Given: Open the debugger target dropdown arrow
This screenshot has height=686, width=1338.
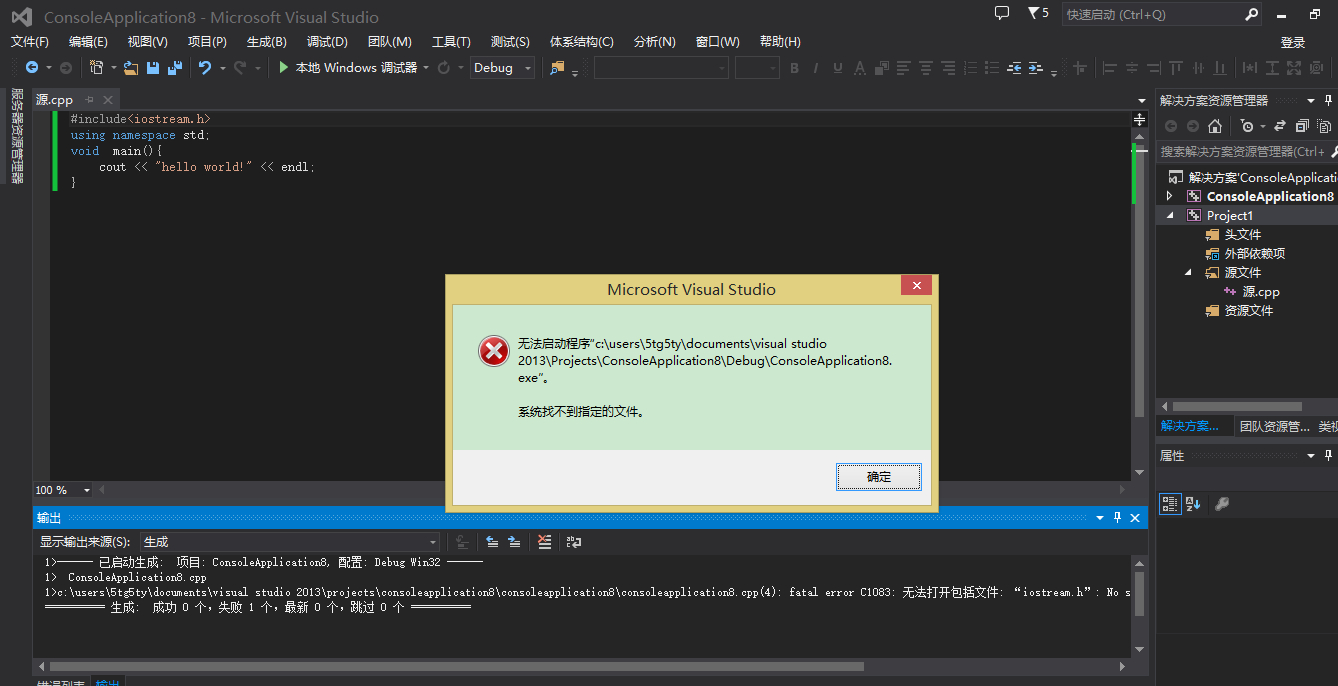Looking at the screenshot, I should 426,68.
